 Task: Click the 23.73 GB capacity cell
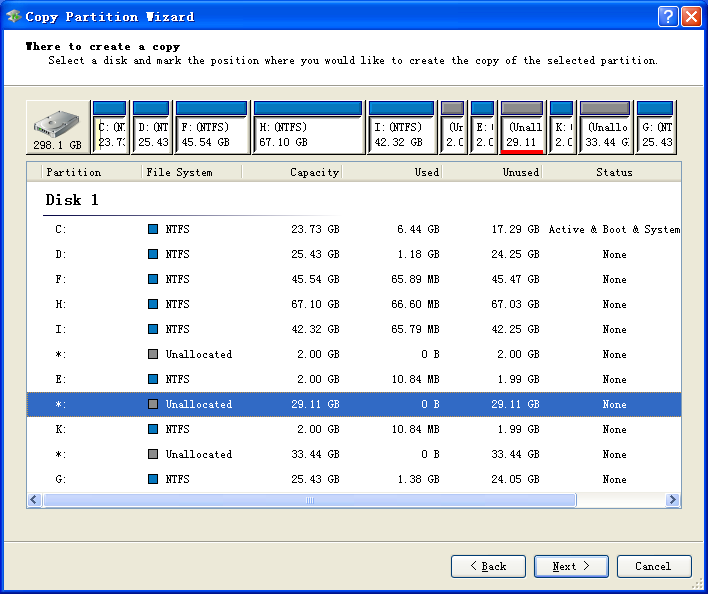[315, 229]
